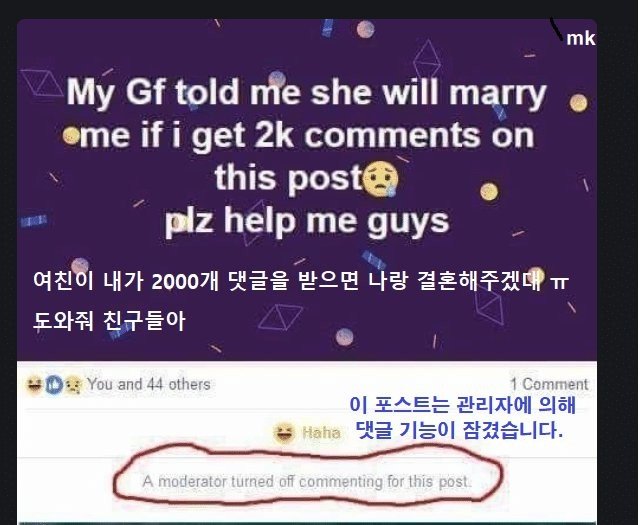Click the "mk" watermark in the corner
The image size is (640, 525).
[x=580, y=38]
